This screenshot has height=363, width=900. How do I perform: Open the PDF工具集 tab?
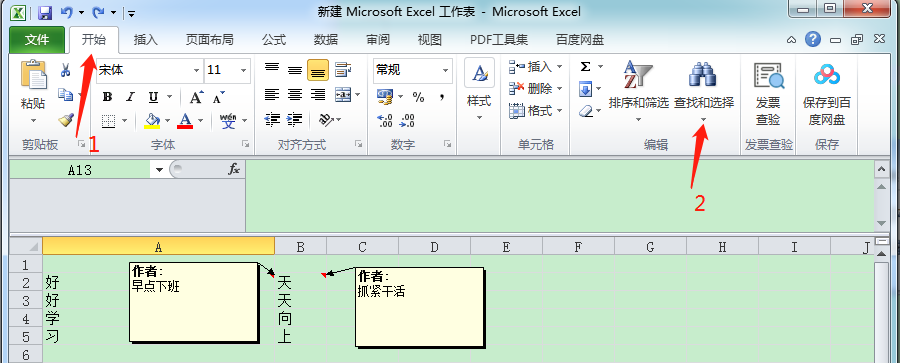(499, 40)
